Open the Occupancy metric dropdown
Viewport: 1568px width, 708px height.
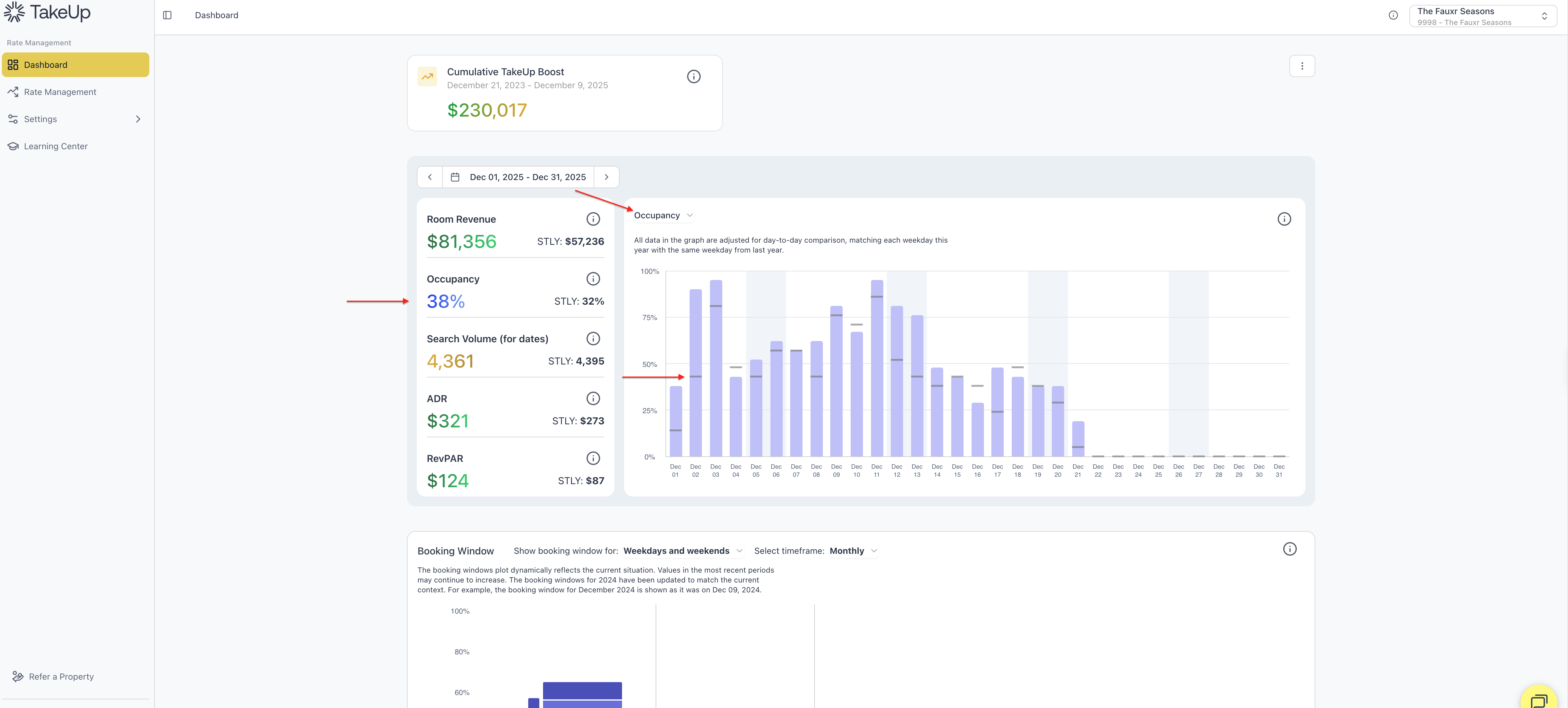pos(663,215)
